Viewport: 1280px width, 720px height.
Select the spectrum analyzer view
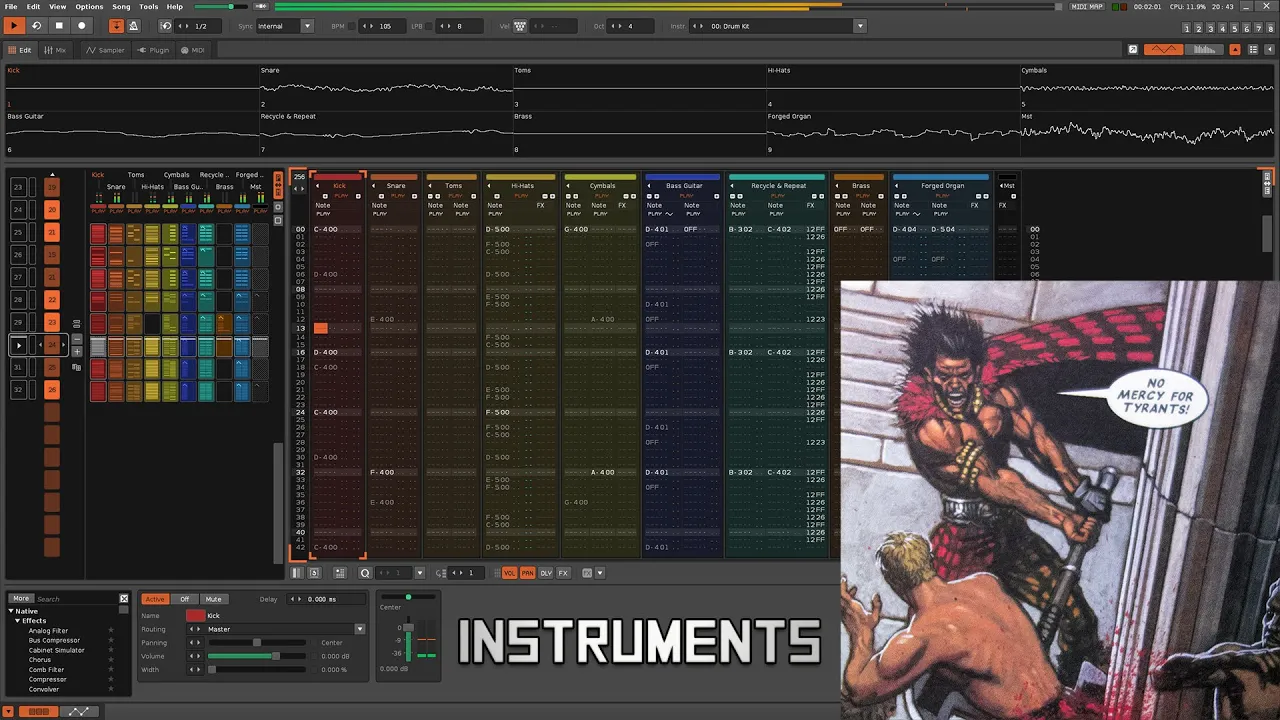1207,49
